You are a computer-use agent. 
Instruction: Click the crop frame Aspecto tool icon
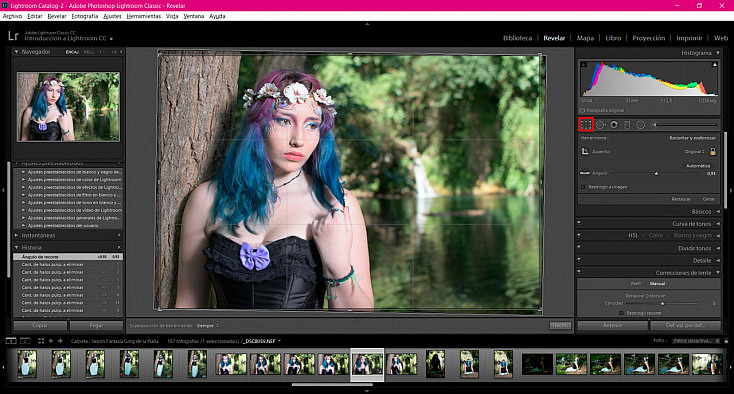[x=585, y=152]
